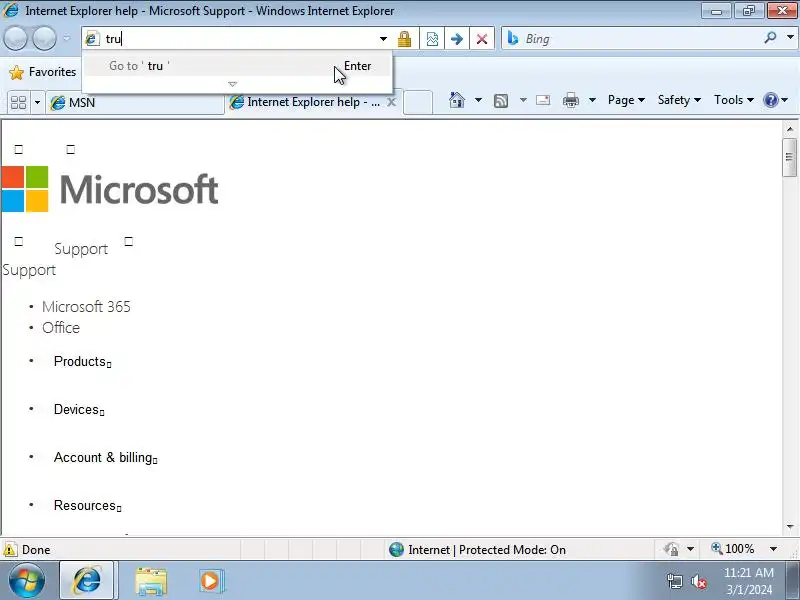Open the zoom level dropdown arrow
The height and width of the screenshot is (600, 800).
773,549
